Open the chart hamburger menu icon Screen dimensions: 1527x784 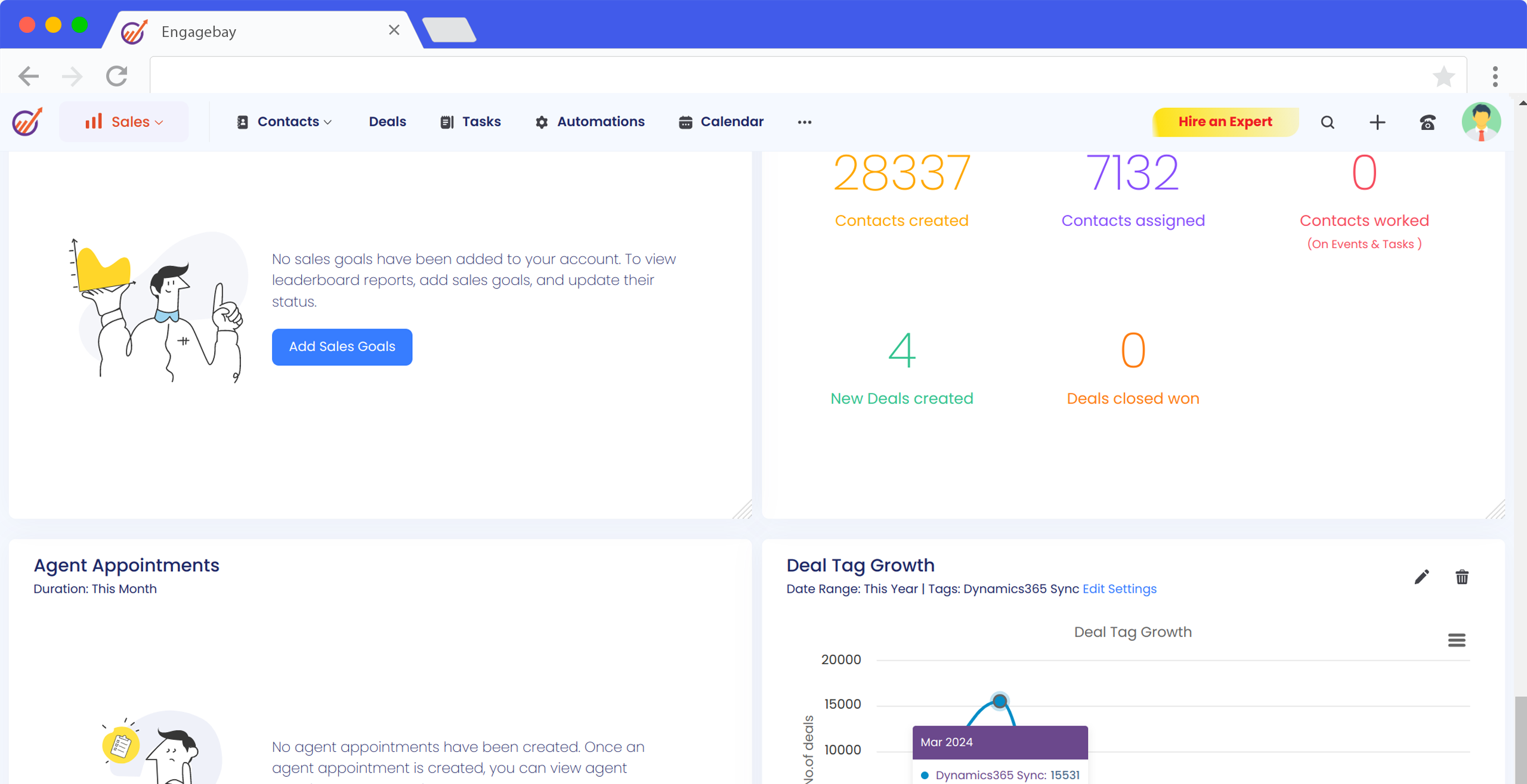point(1456,640)
